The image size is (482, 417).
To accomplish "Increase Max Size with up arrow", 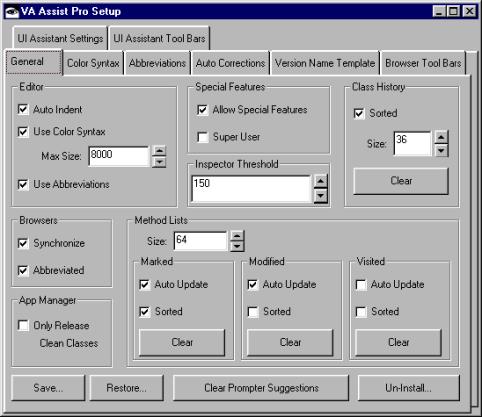I will [159, 151].
